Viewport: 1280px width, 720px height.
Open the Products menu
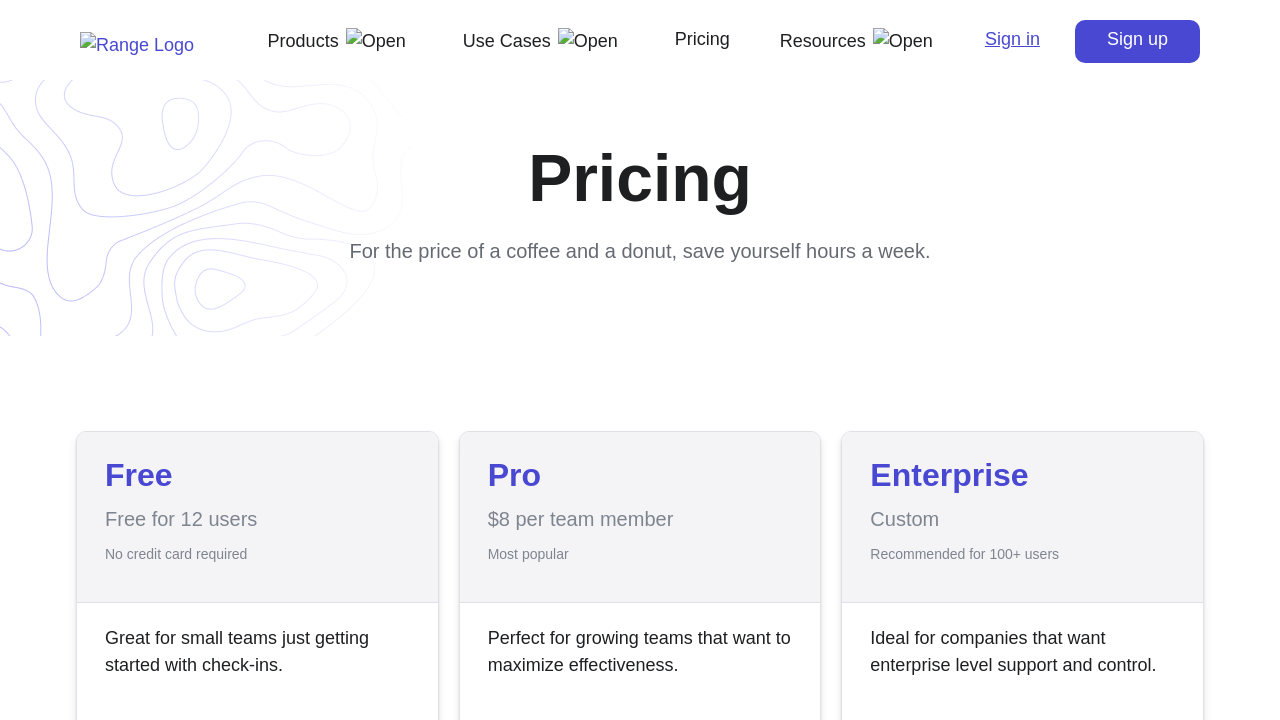click(x=303, y=41)
